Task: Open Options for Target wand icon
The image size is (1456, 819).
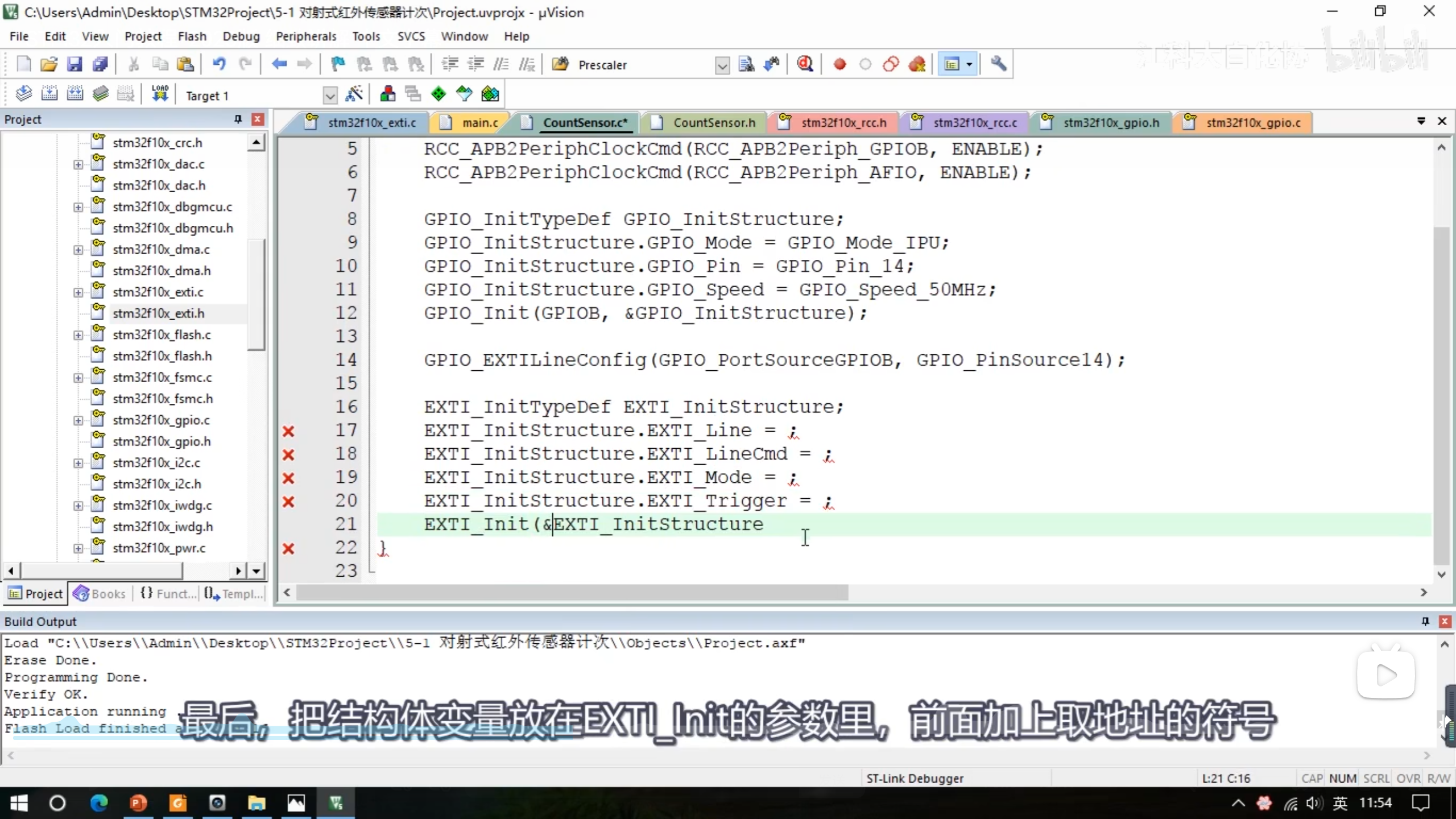Action: pos(354,94)
